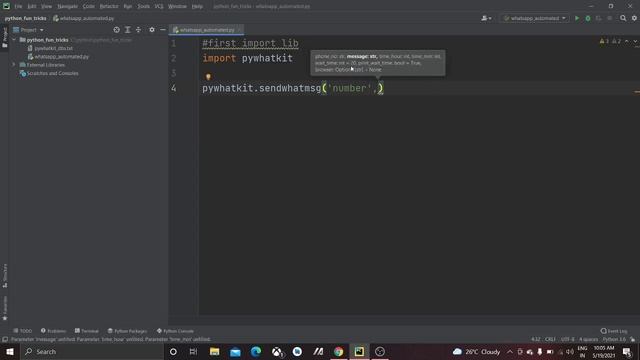Open the Run menu

click(x=128, y=6)
